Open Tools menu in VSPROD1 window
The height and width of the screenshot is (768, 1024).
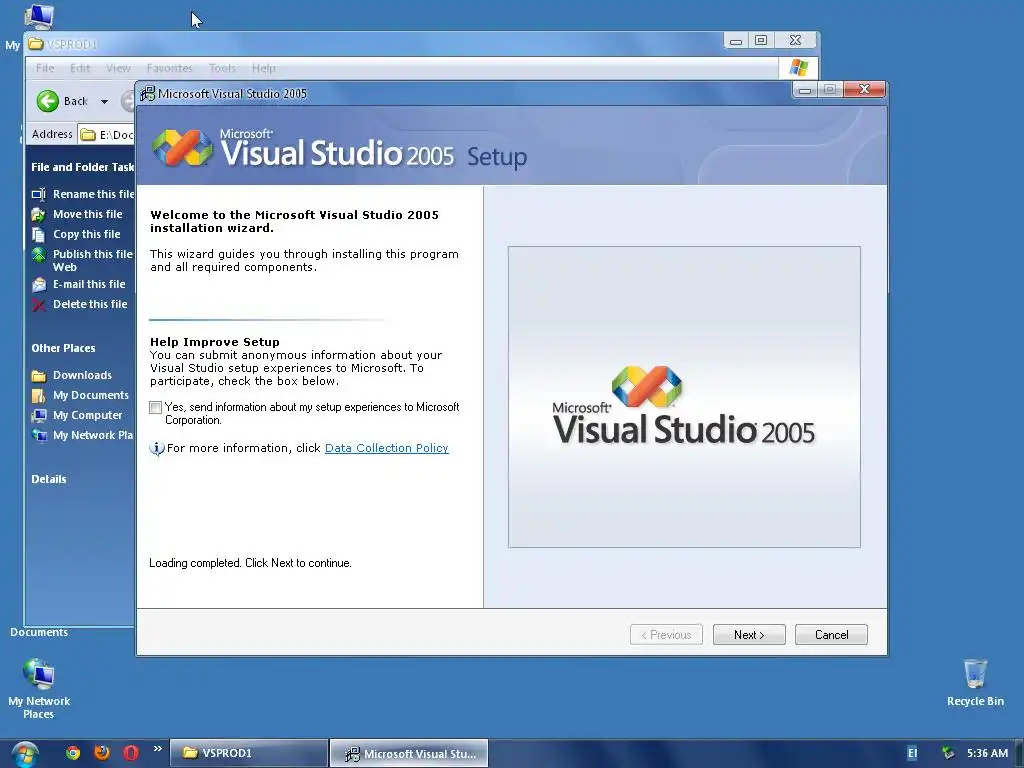222,68
